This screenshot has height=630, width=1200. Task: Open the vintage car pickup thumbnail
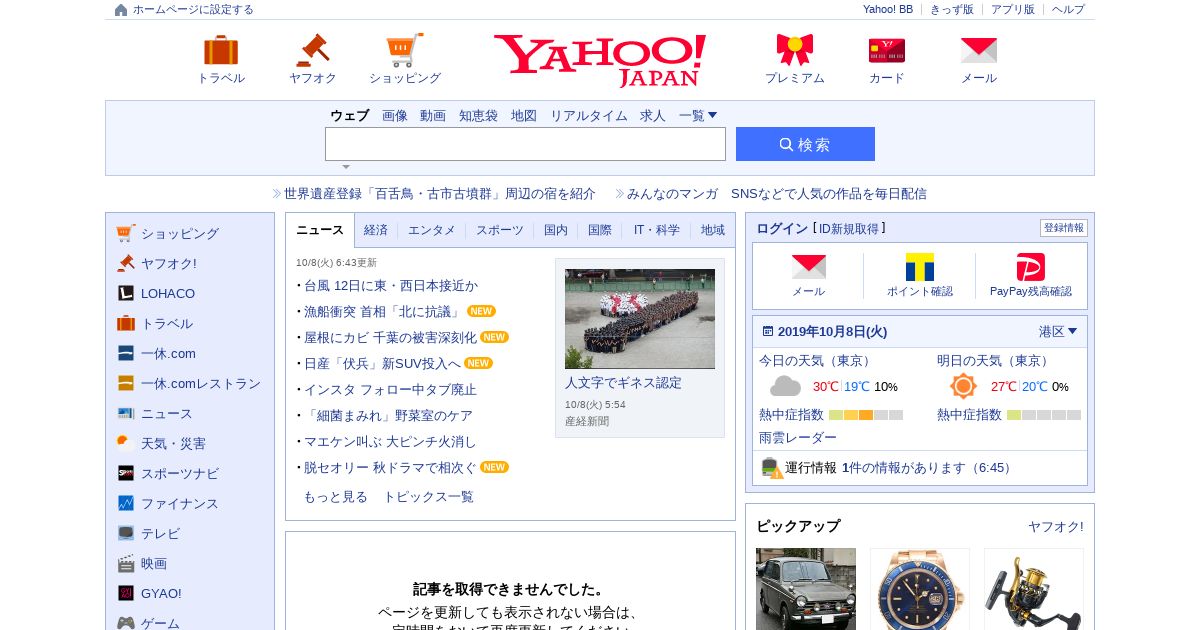pyautogui.click(x=806, y=589)
